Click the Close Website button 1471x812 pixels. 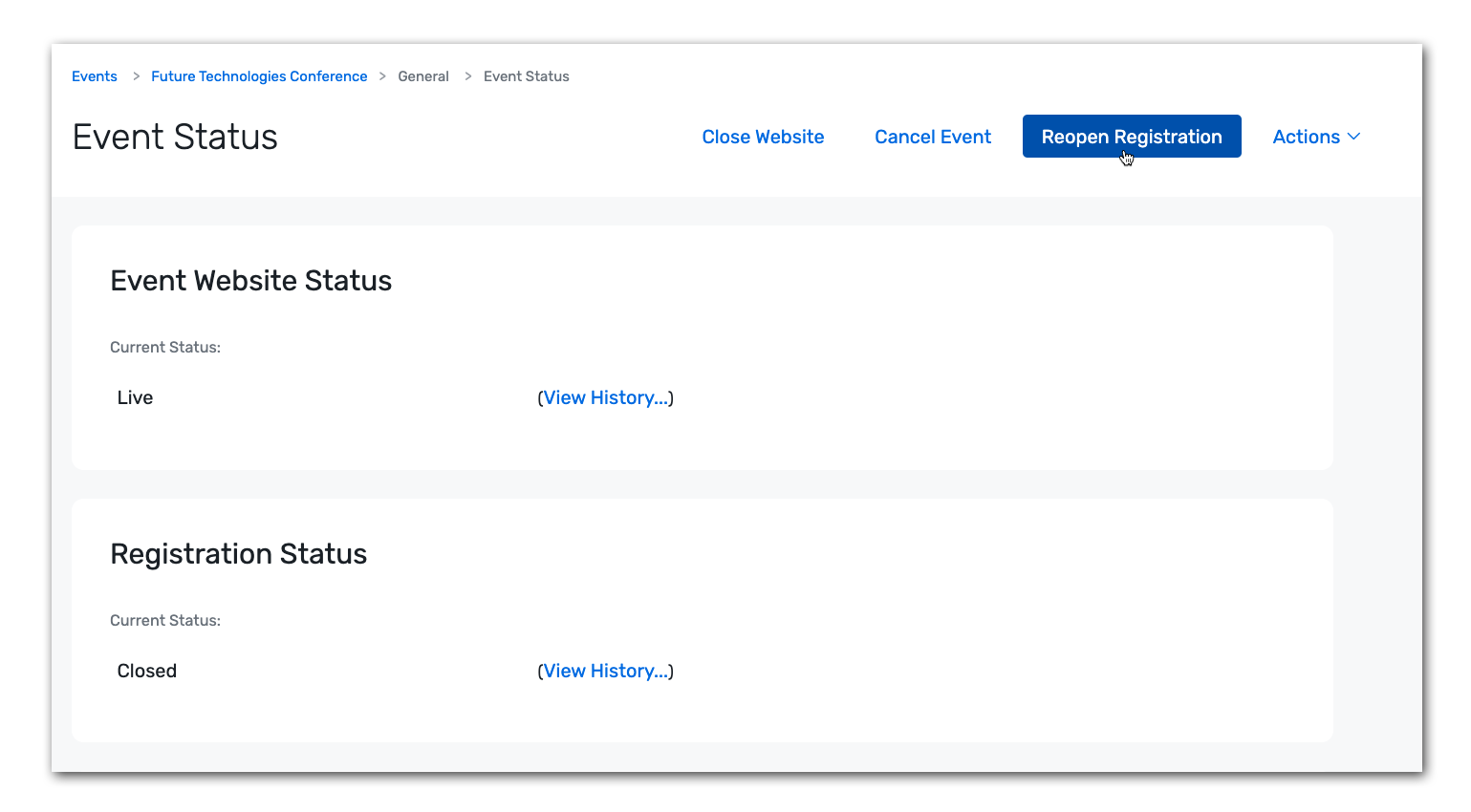763,137
